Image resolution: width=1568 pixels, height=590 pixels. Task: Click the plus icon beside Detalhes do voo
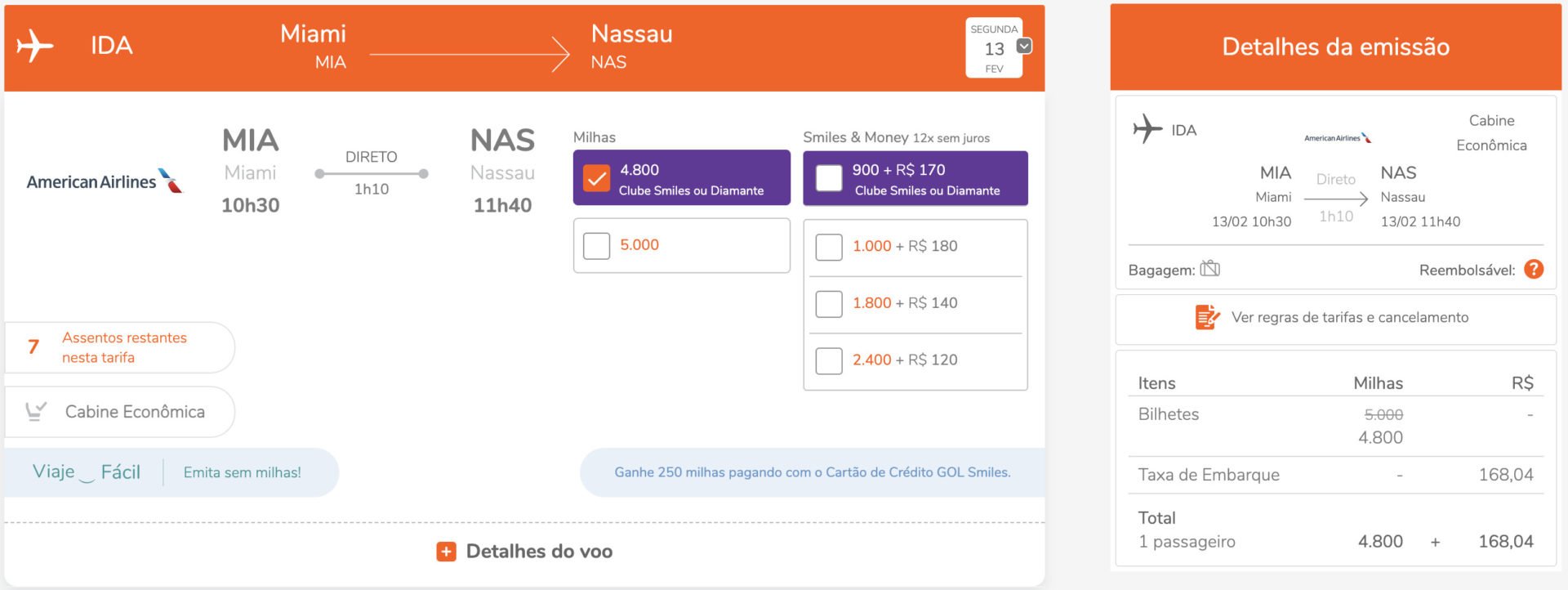[x=446, y=552]
